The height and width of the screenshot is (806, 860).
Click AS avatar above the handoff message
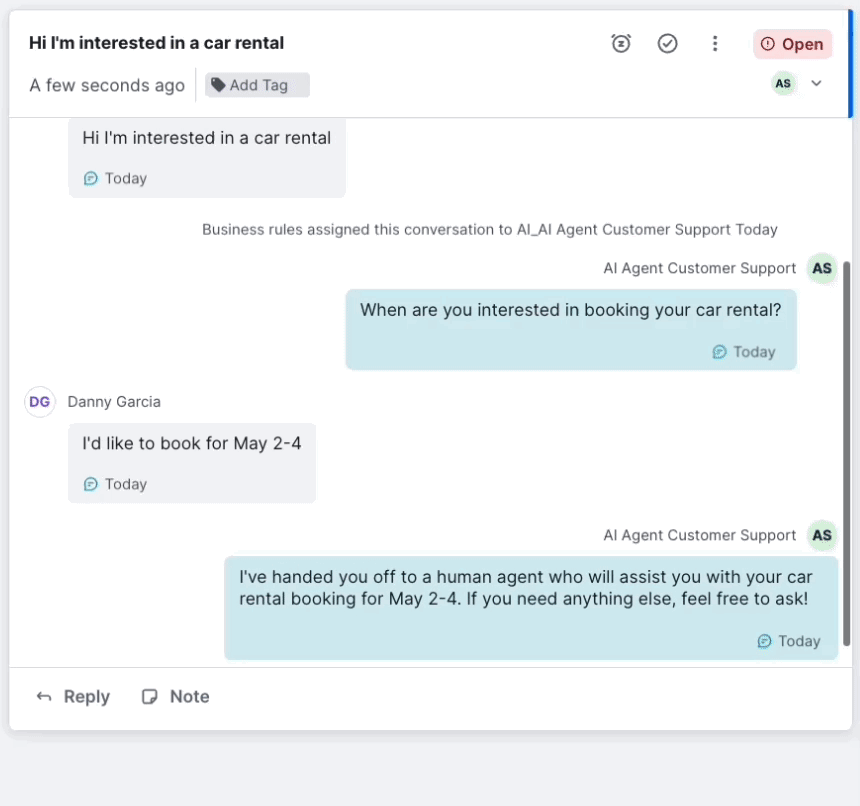click(x=821, y=535)
